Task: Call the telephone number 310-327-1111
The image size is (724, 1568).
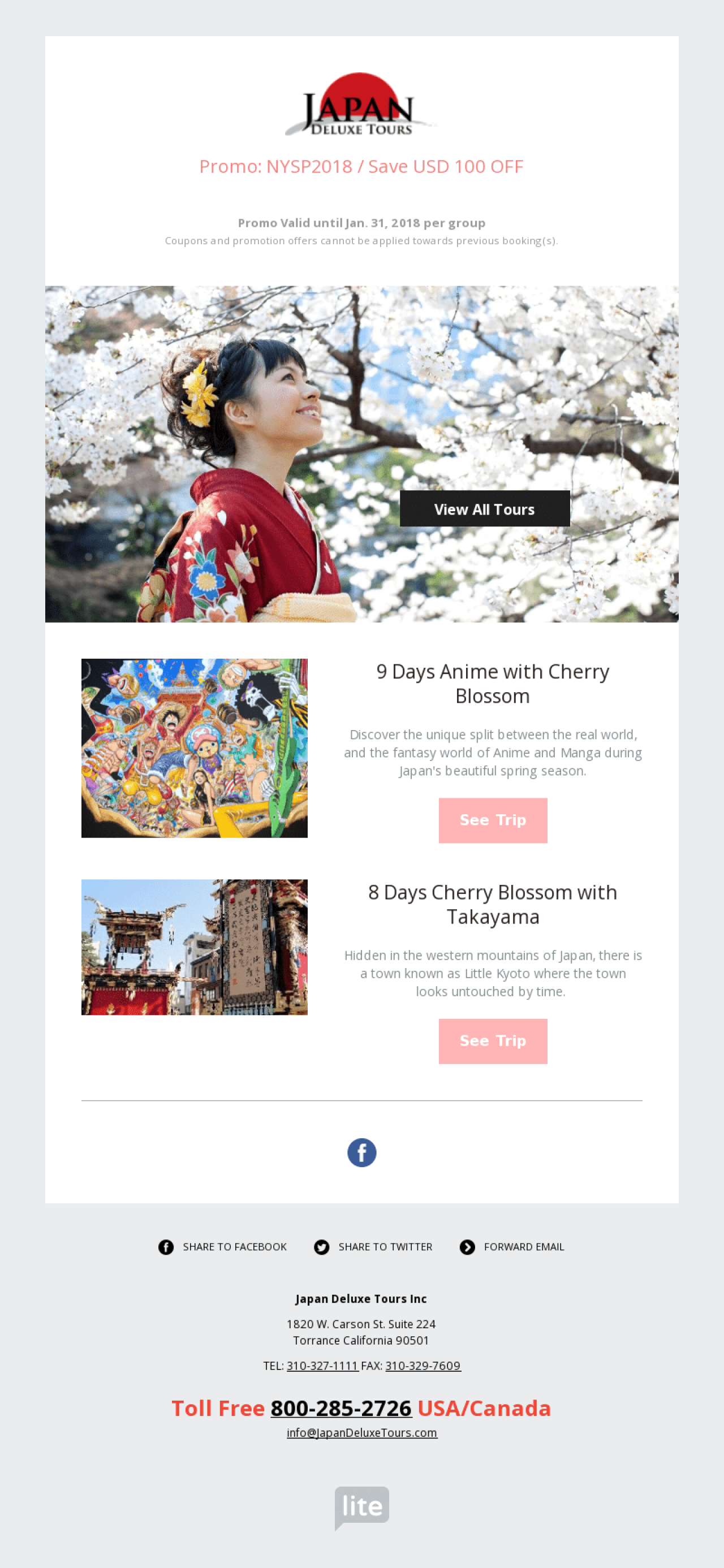Action: (323, 1366)
